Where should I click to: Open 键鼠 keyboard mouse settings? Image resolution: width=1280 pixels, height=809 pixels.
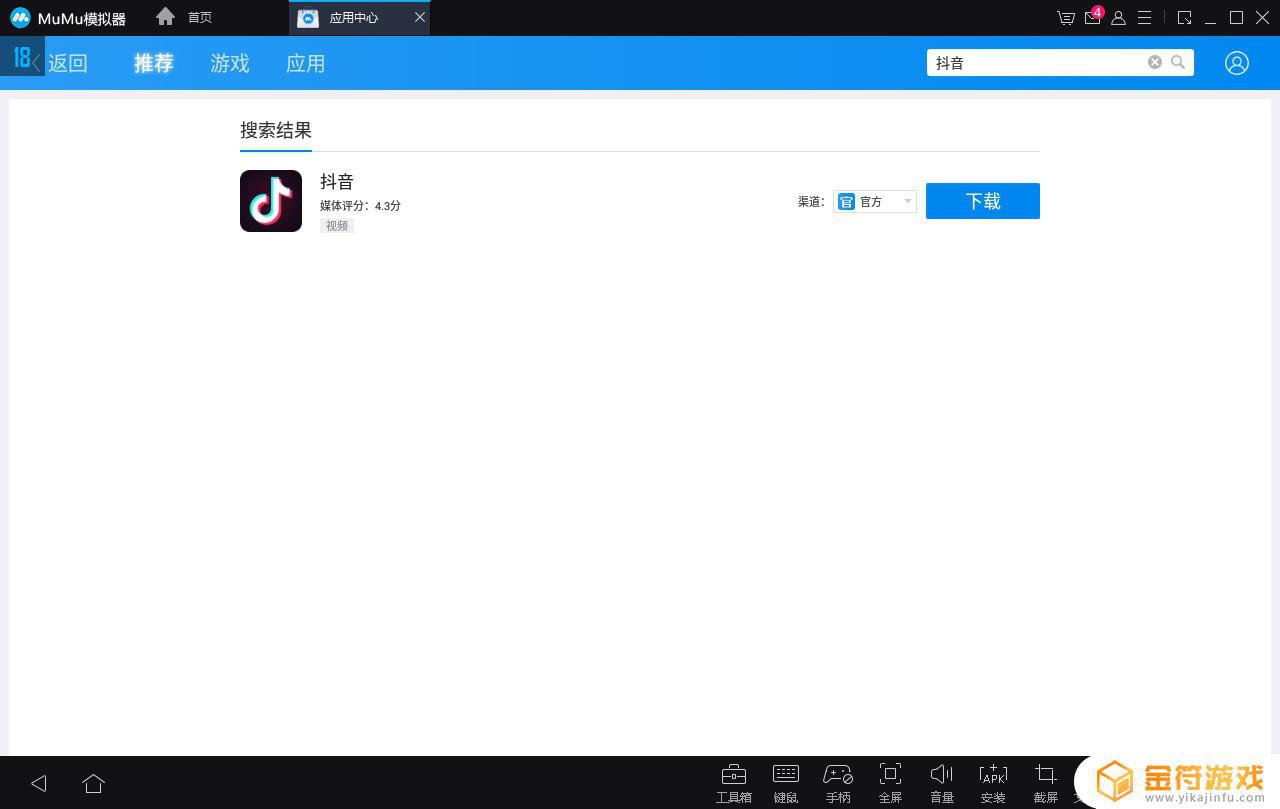click(x=786, y=783)
